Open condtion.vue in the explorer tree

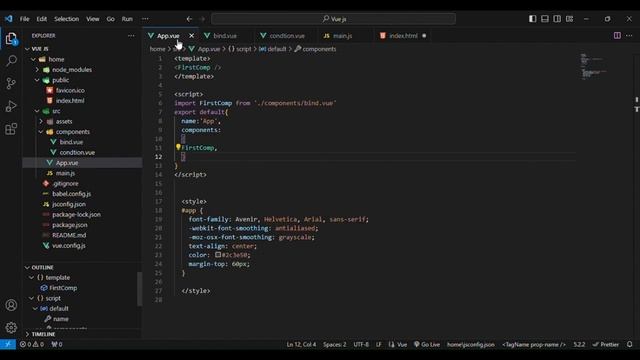coord(77,152)
